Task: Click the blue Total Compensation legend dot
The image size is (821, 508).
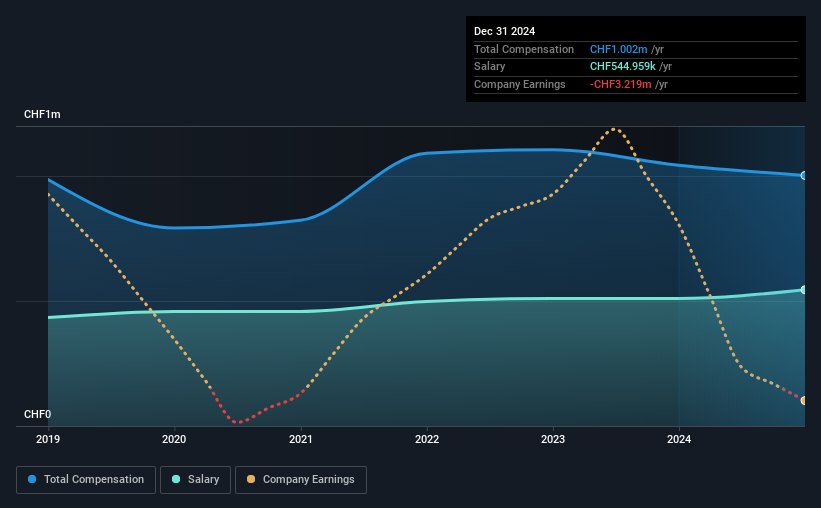Action: (32, 479)
